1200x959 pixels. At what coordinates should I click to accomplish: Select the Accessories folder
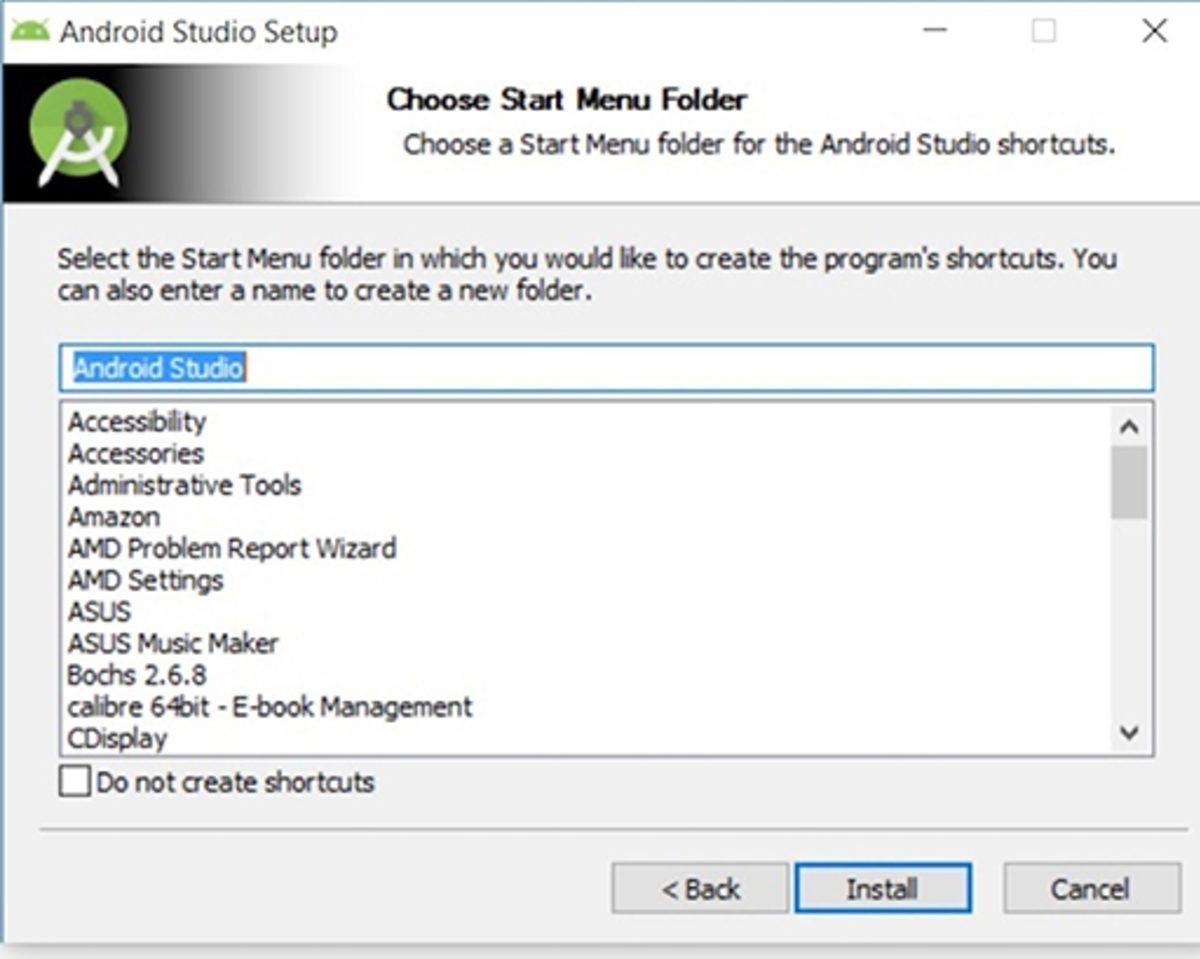click(134, 454)
